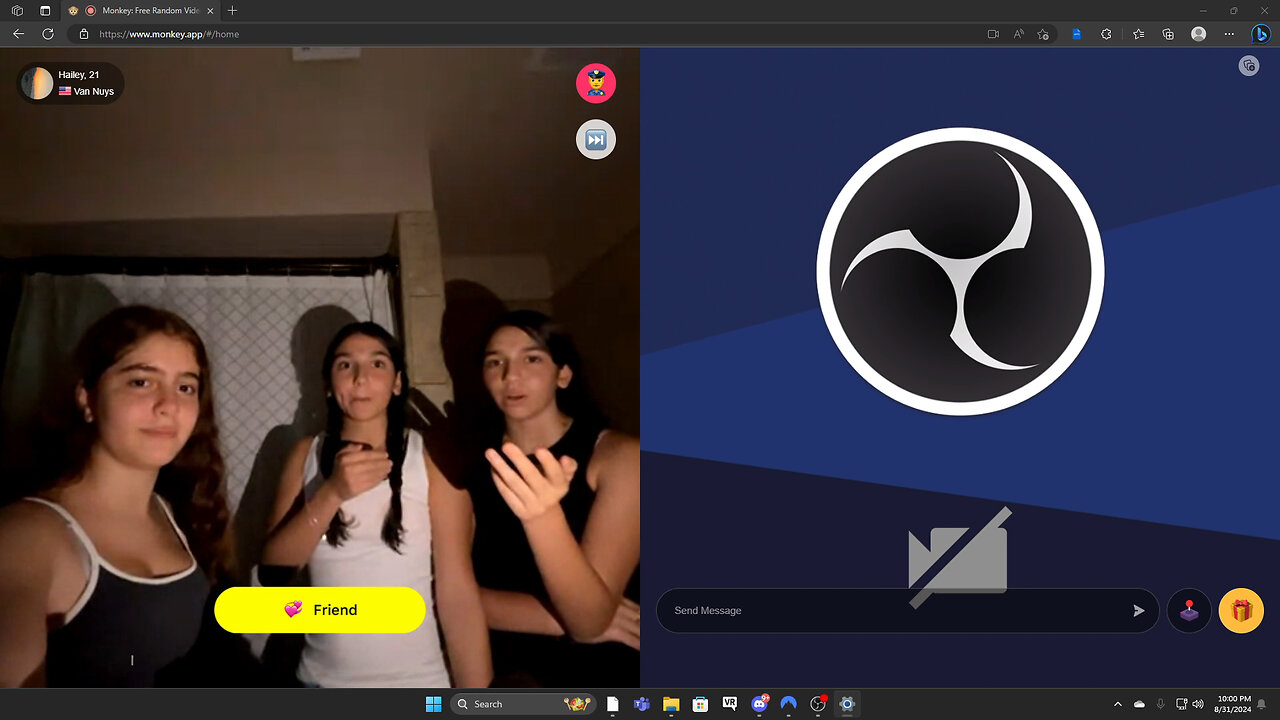Open Read aloud in address bar
The image size is (1280, 720).
point(1018,34)
